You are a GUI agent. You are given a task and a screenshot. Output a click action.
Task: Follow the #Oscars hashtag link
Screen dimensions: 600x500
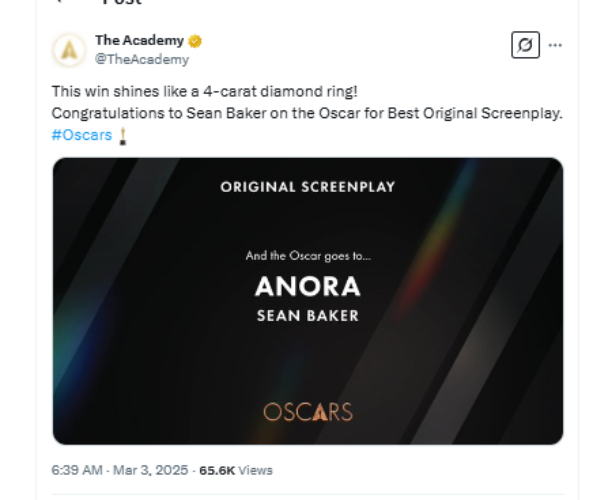pyautogui.click(x=81, y=135)
